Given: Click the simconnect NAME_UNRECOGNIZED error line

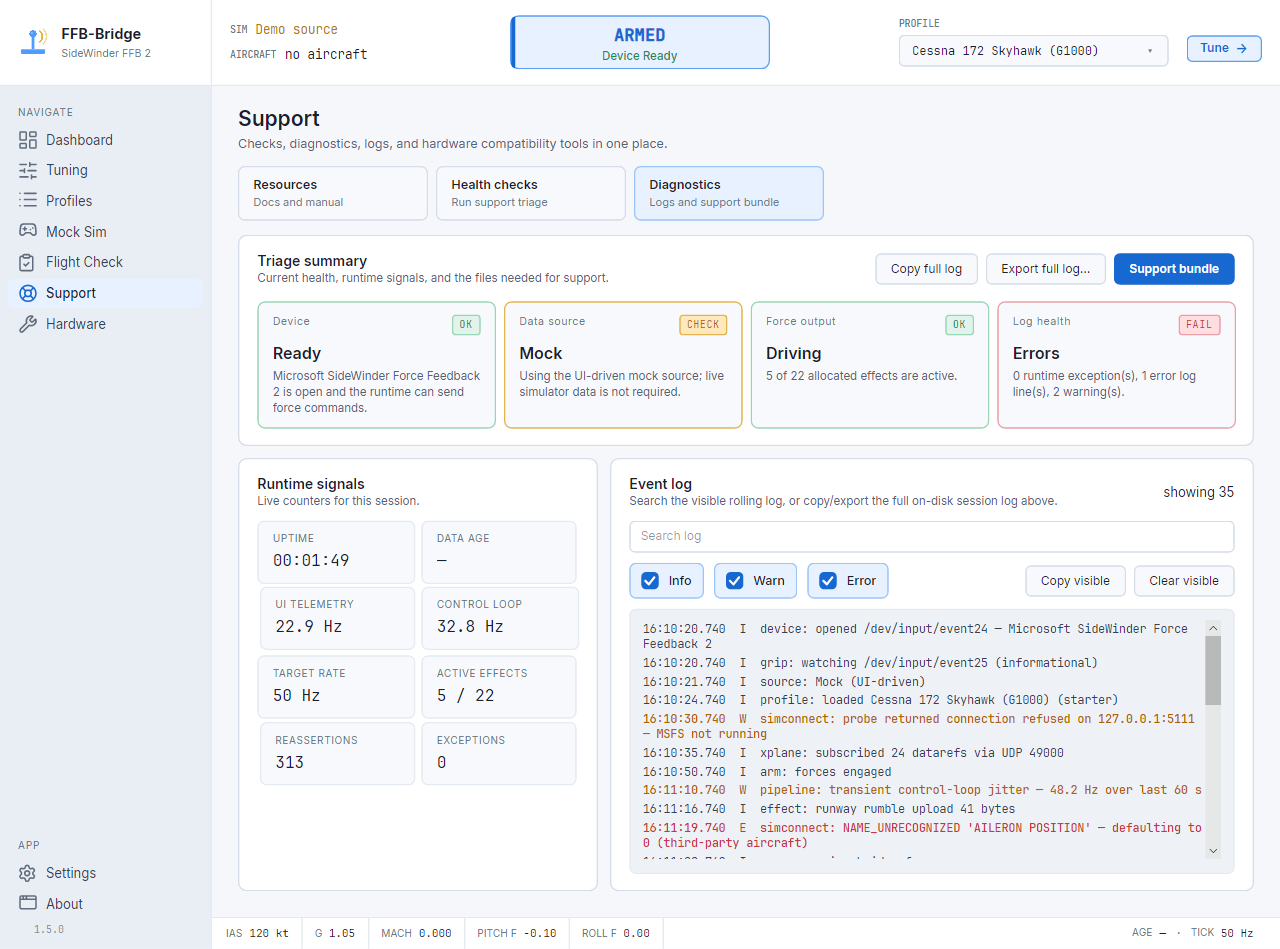Looking at the screenshot, I should pos(923,835).
